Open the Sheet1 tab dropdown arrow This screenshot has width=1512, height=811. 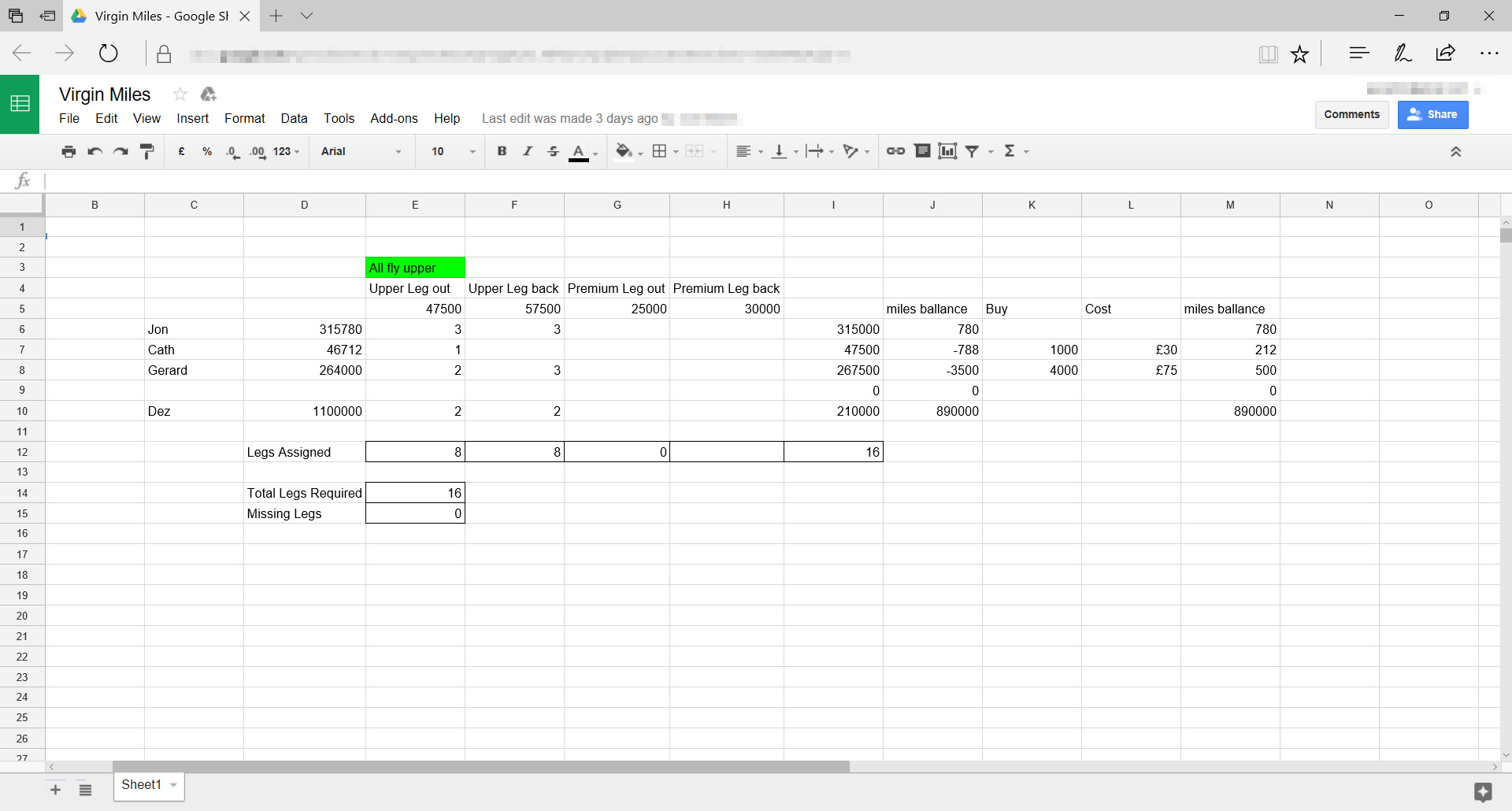click(173, 785)
